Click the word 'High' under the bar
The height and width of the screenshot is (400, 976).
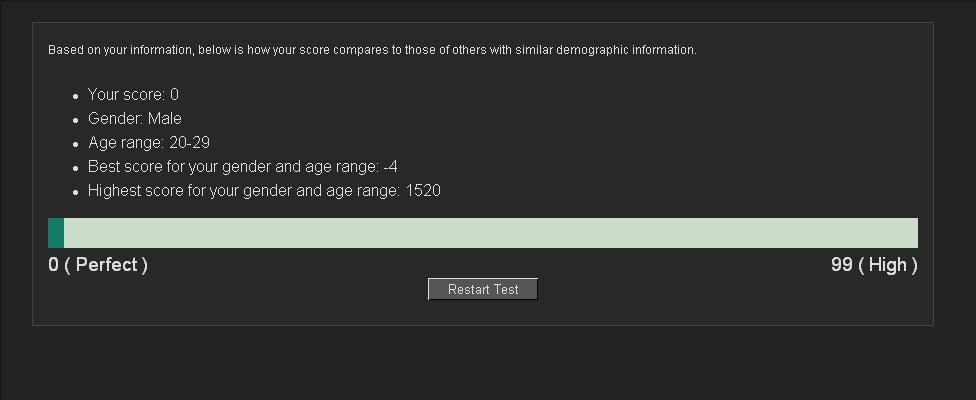(x=888, y=265)
